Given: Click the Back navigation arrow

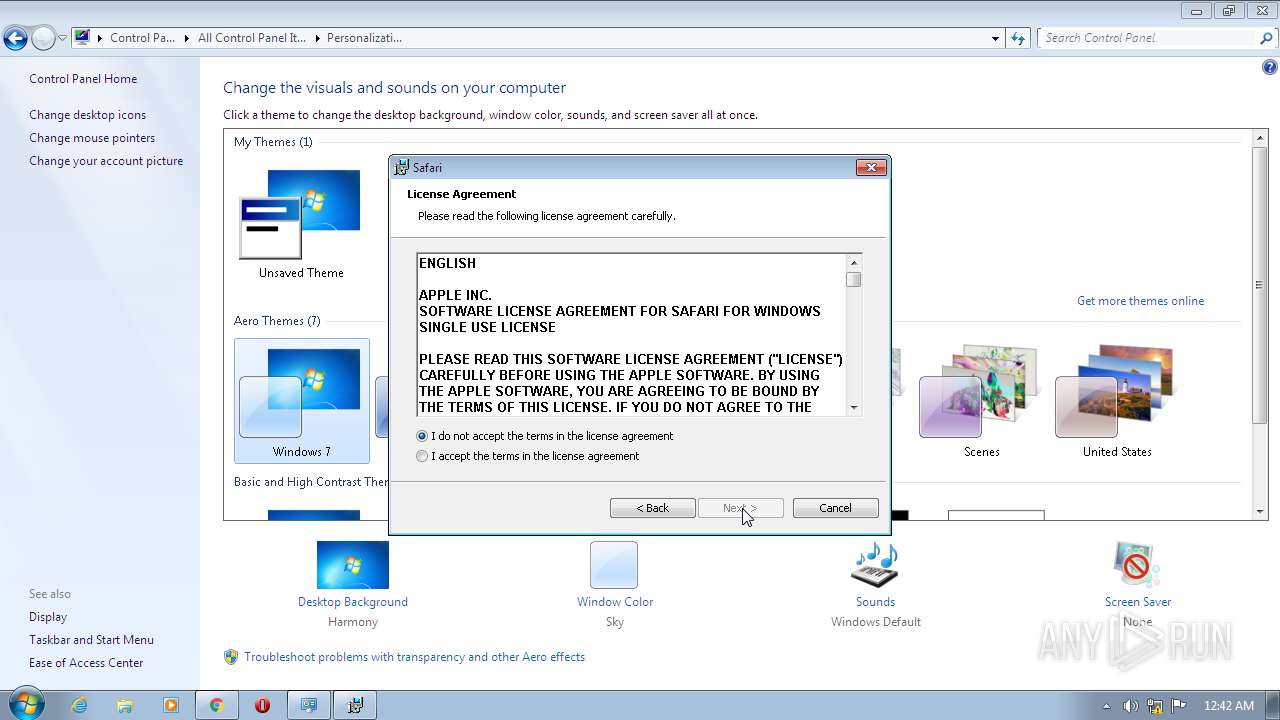Looking at the screenshot, I should coord(15,39).
